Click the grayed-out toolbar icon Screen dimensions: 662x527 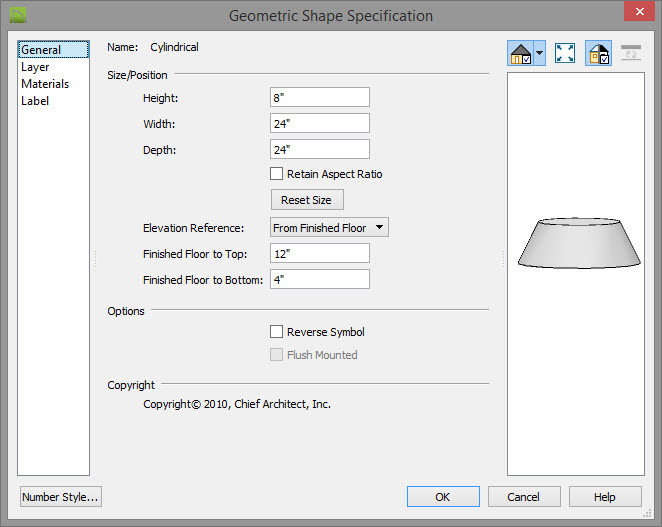(x=631, y=53)
